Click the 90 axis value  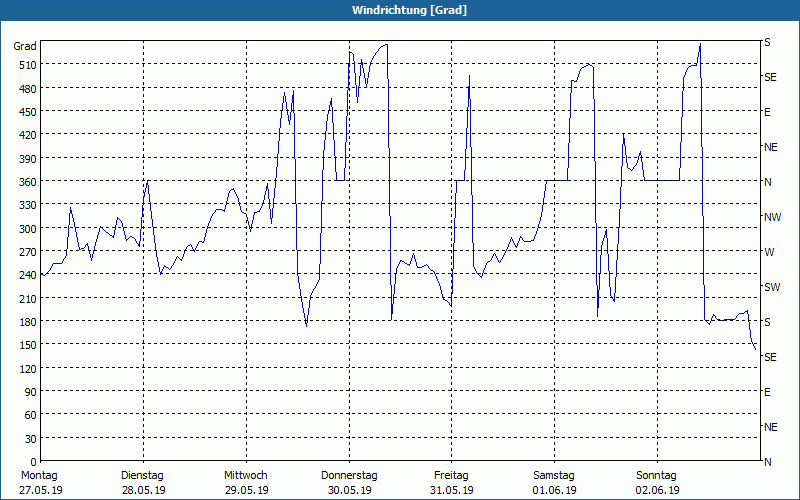tap(31, 392)
